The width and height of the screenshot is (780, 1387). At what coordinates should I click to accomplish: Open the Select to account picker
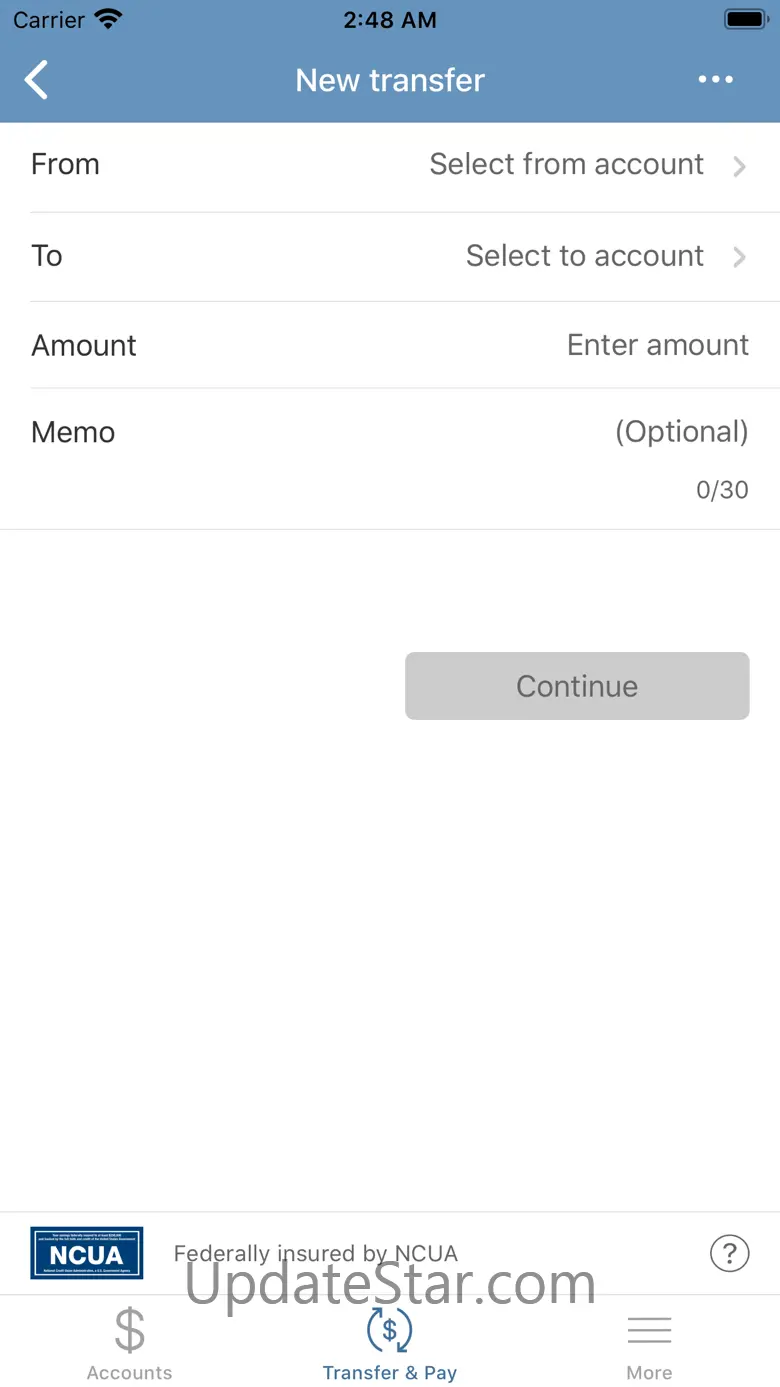[584, 256]
